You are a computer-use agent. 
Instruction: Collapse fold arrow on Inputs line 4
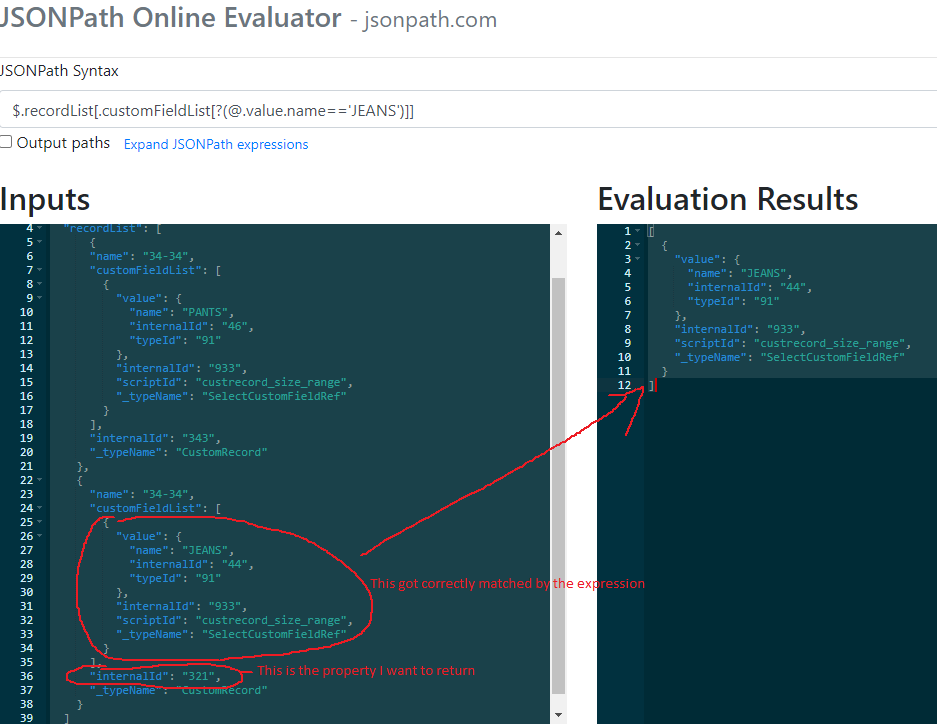point(39,228)
